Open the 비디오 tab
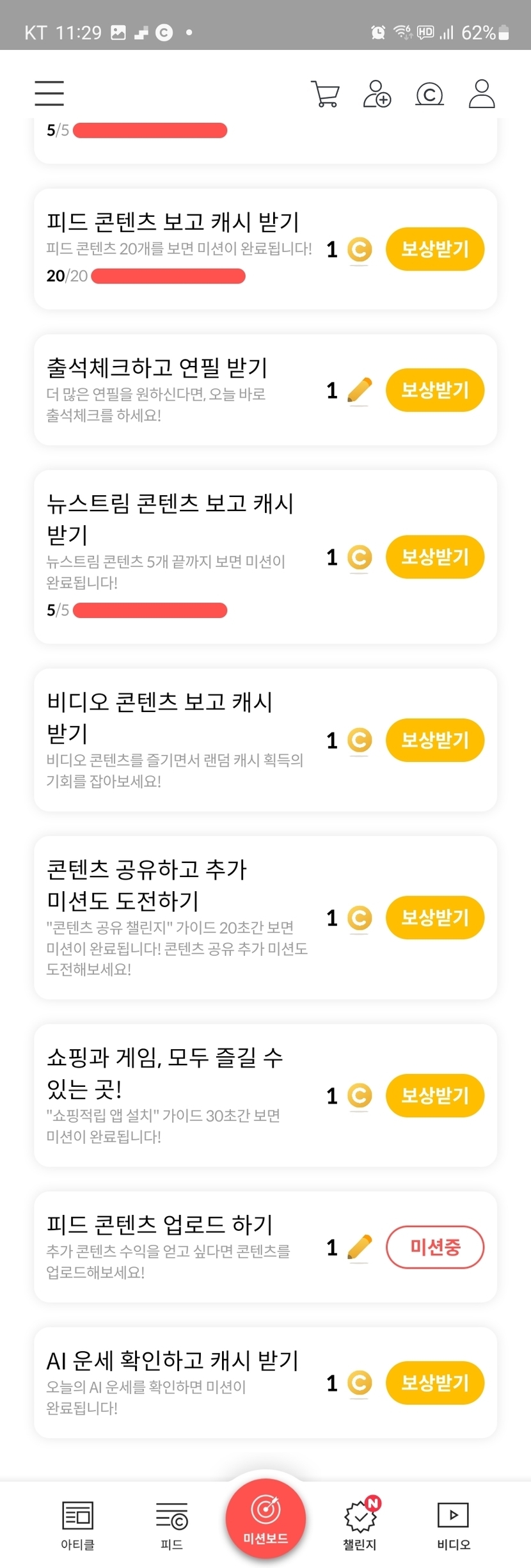531x1568 pixels. tap(454, 1526)
